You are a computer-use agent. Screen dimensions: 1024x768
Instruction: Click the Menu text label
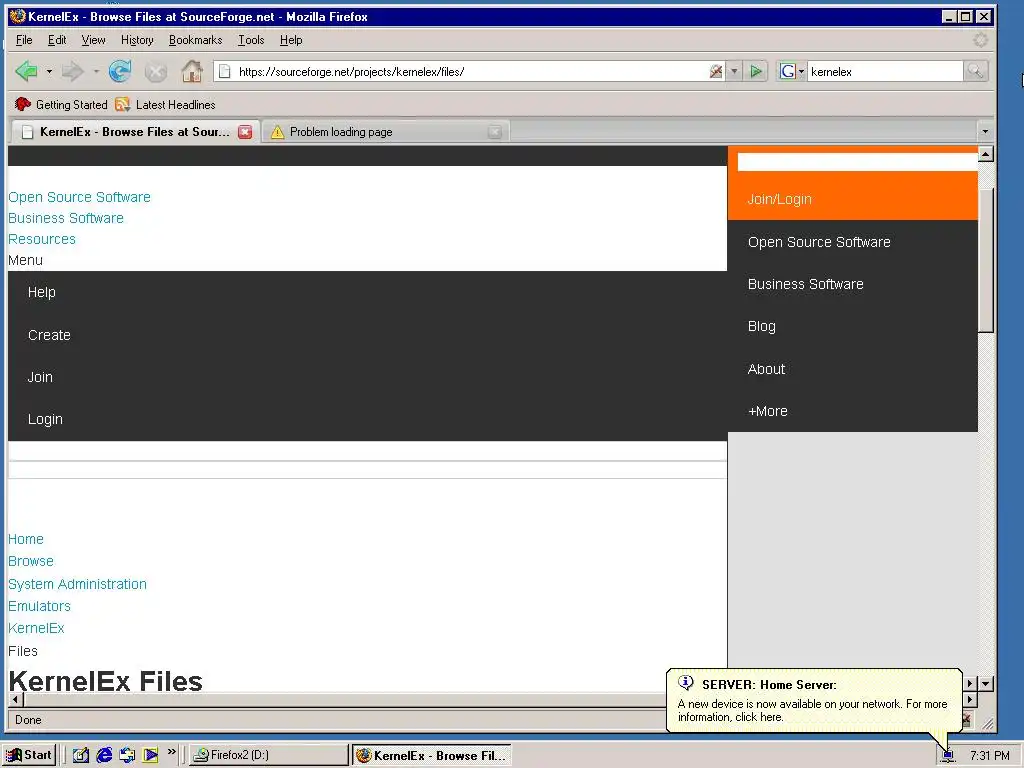point(25,260)
